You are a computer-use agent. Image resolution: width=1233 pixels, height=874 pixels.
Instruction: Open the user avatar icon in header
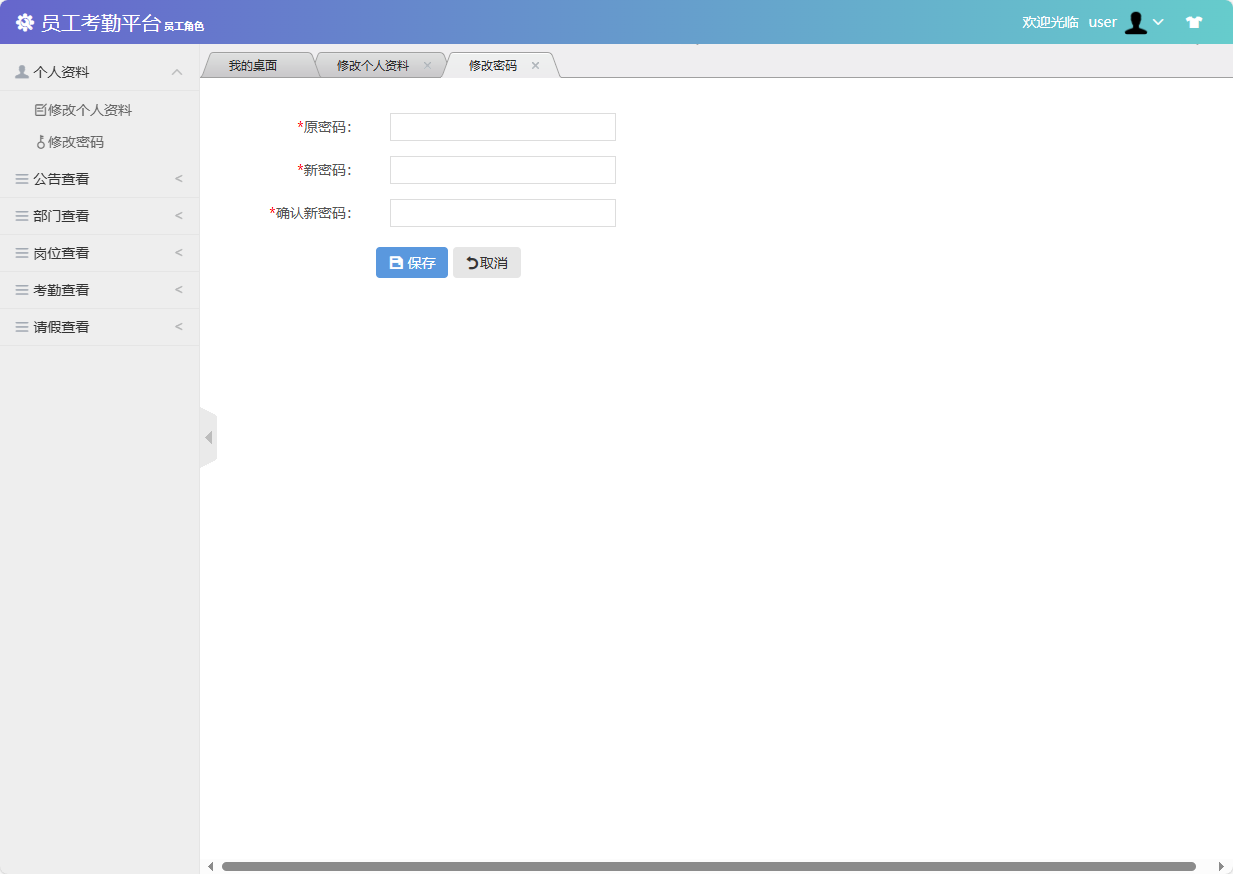tap(1136, 21)
